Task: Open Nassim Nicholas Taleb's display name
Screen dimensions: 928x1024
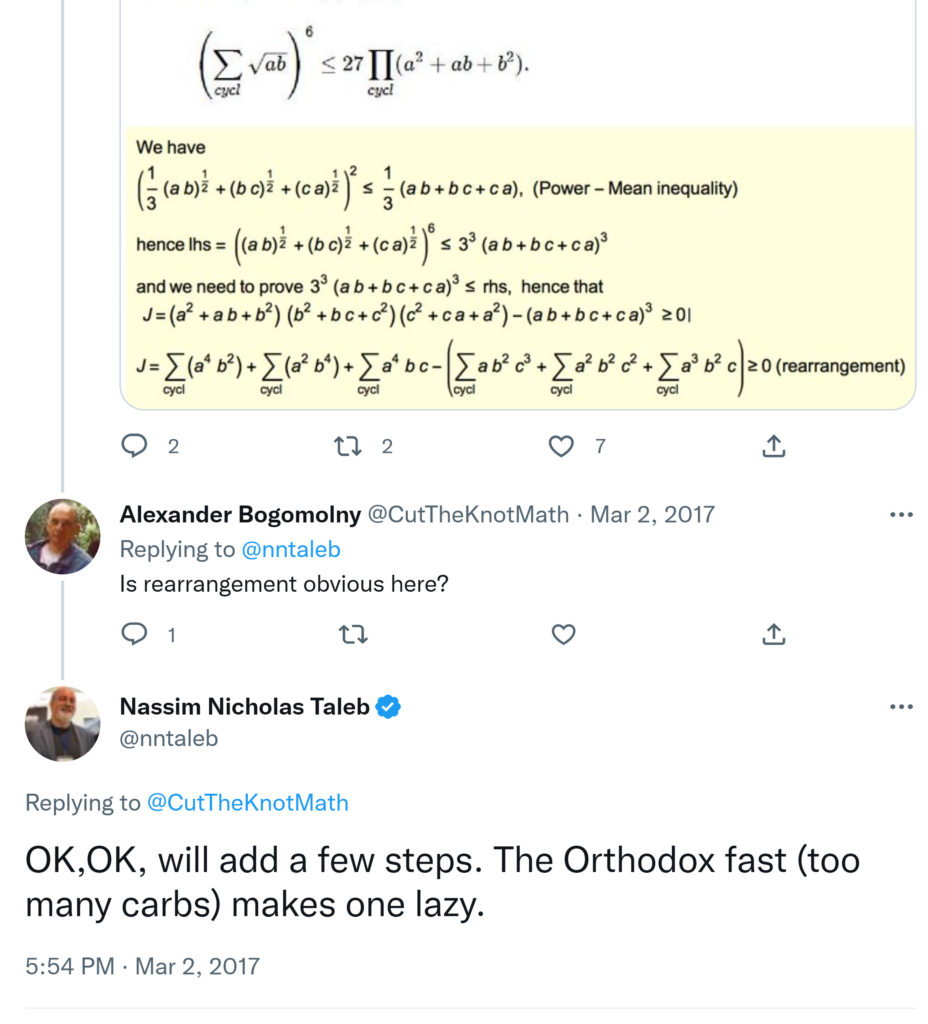Action: point(245,707)
